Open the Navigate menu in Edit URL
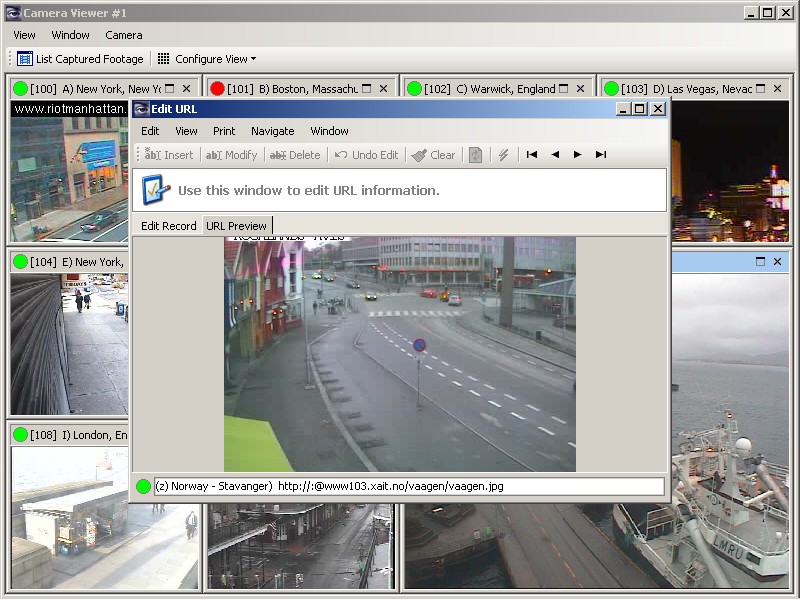The width and height of the screenshot is (800, 600). coord(272,131)
